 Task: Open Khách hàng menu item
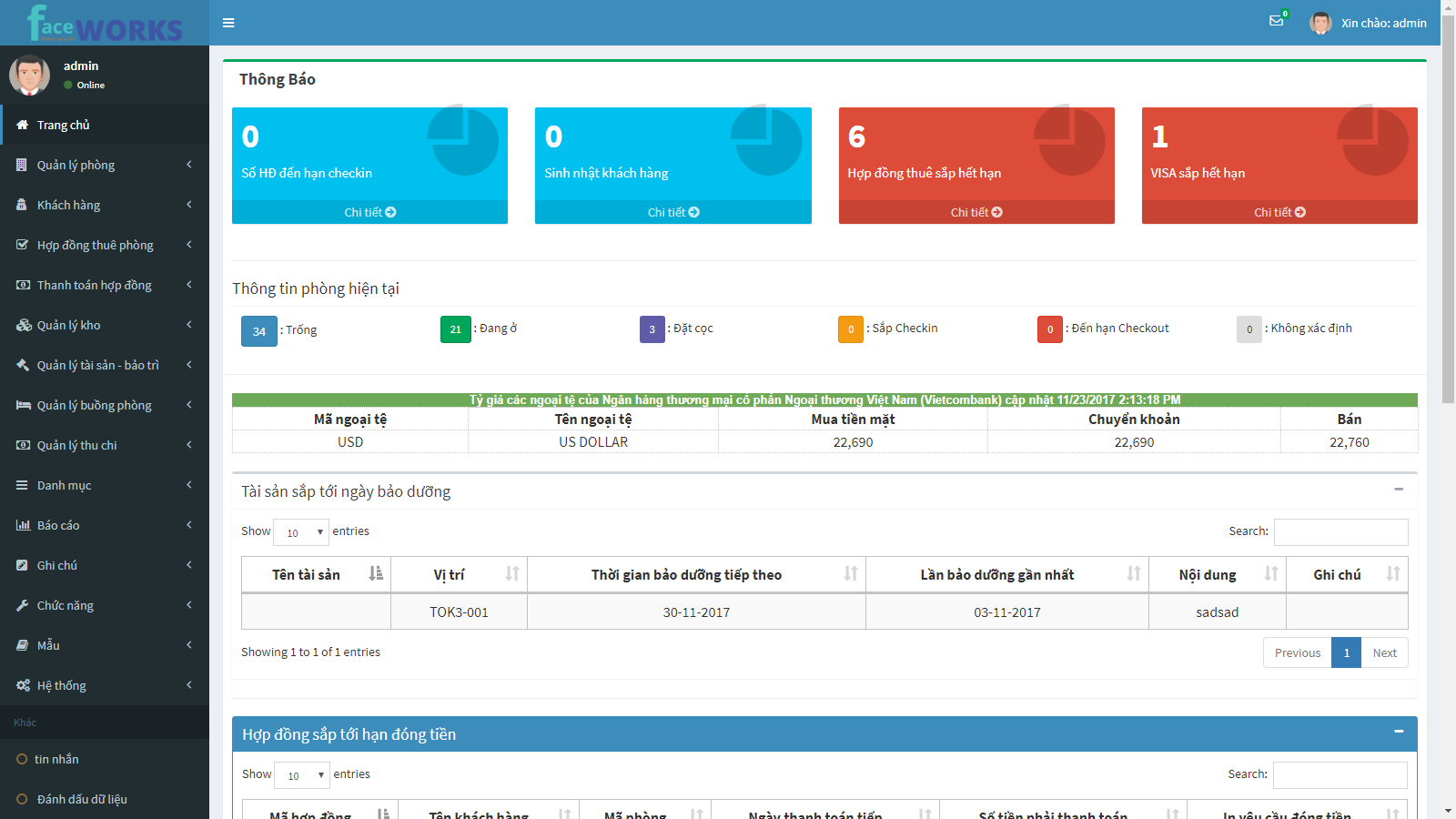(68, 205)
